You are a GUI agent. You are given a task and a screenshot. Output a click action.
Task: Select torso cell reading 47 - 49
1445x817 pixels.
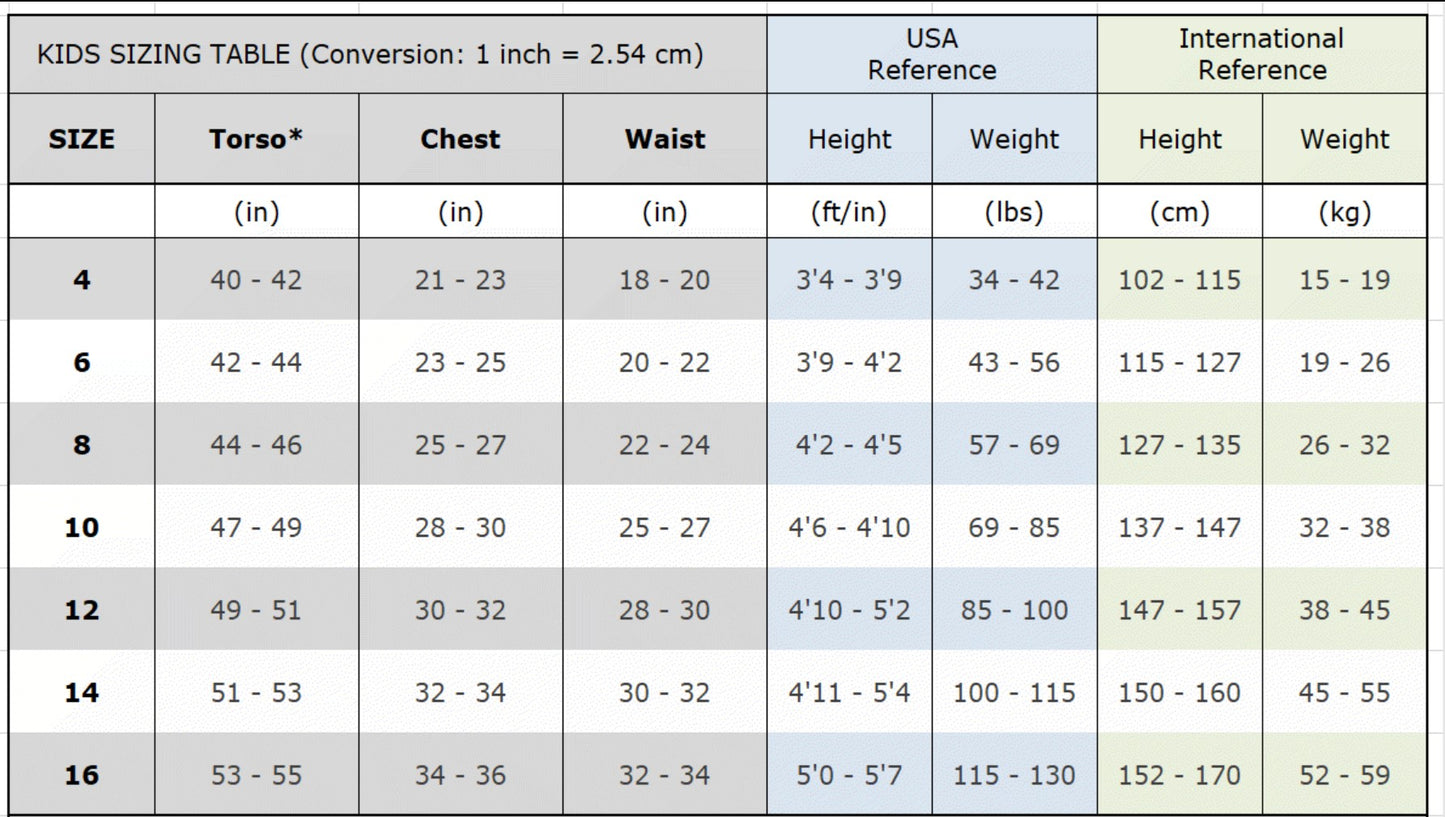click(256, 527)
